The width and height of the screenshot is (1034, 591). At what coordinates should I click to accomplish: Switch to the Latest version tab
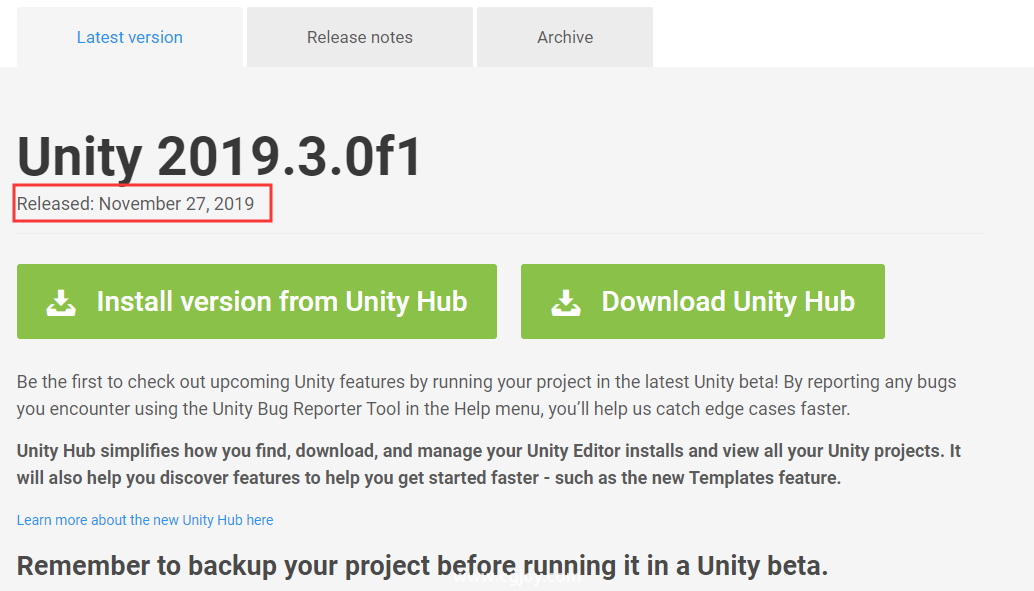click(130, 37)
